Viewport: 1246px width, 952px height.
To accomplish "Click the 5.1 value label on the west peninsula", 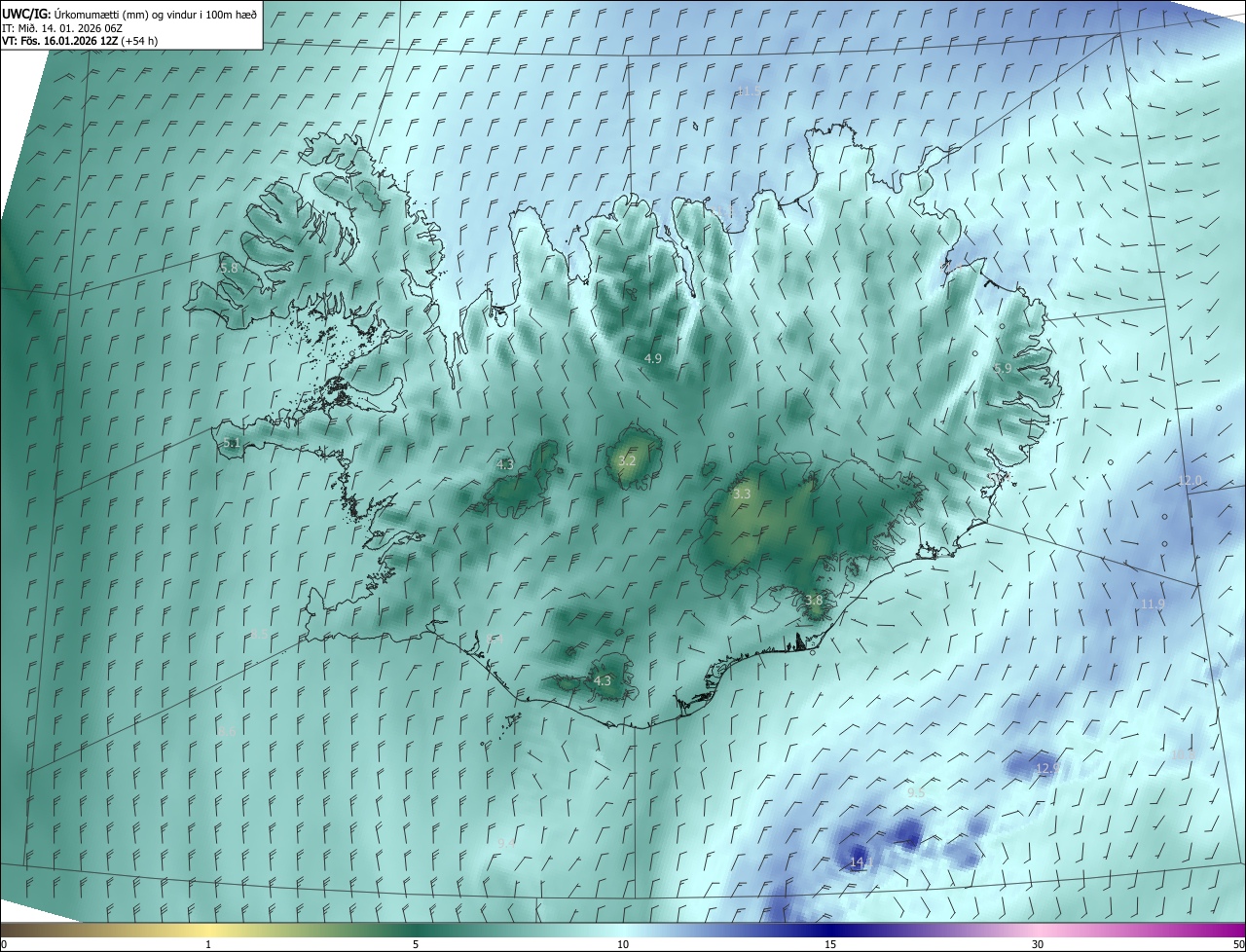I will [231, 443].
